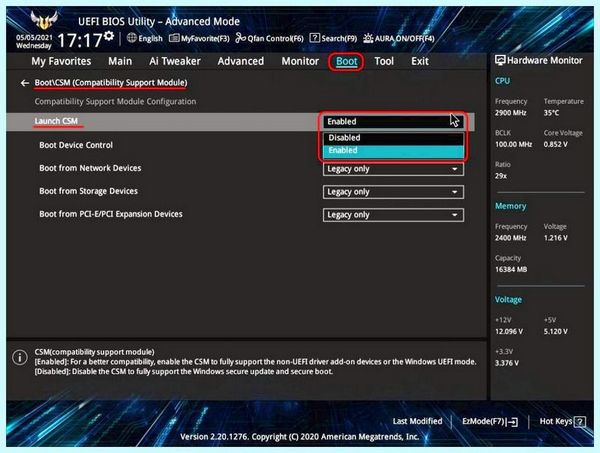
Task: Click the Voltage heading in Hardware Monitor
Action: coord(508,300)
